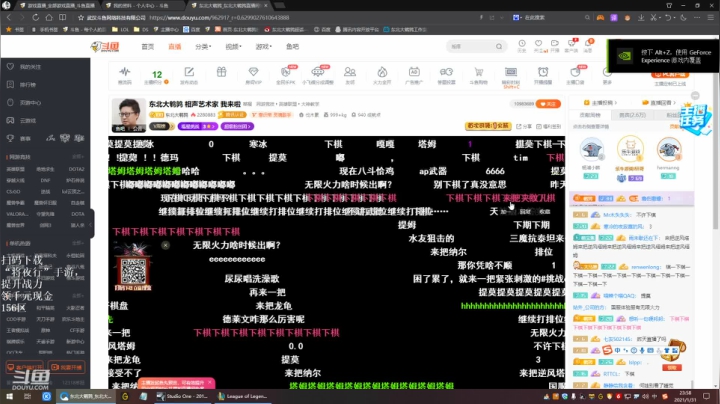Screen dimensions: 720x404
Task: Open 主播投稿 link in side panel
Action: click(600, 102)
